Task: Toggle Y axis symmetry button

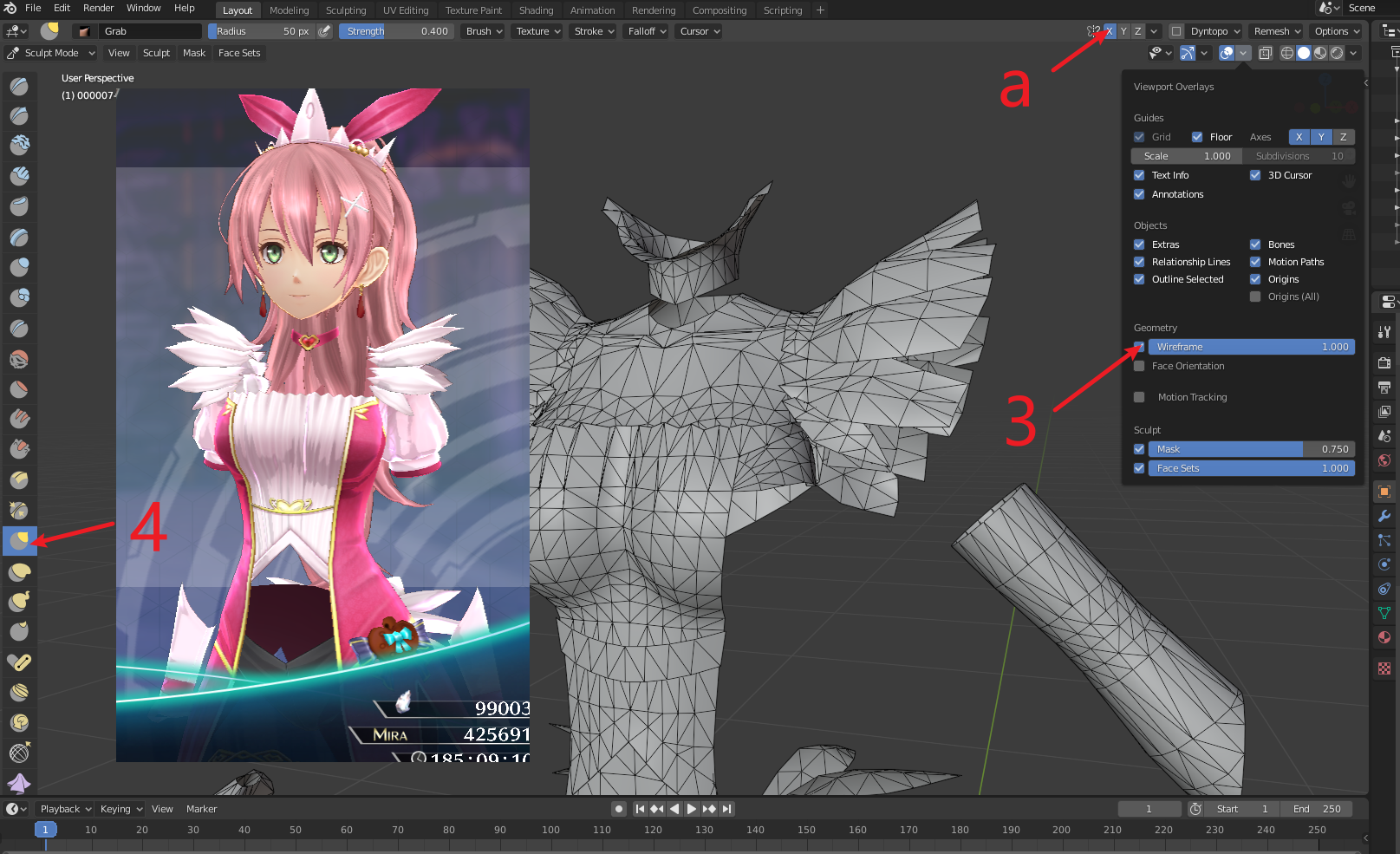Action: (x=1123, y=31)
